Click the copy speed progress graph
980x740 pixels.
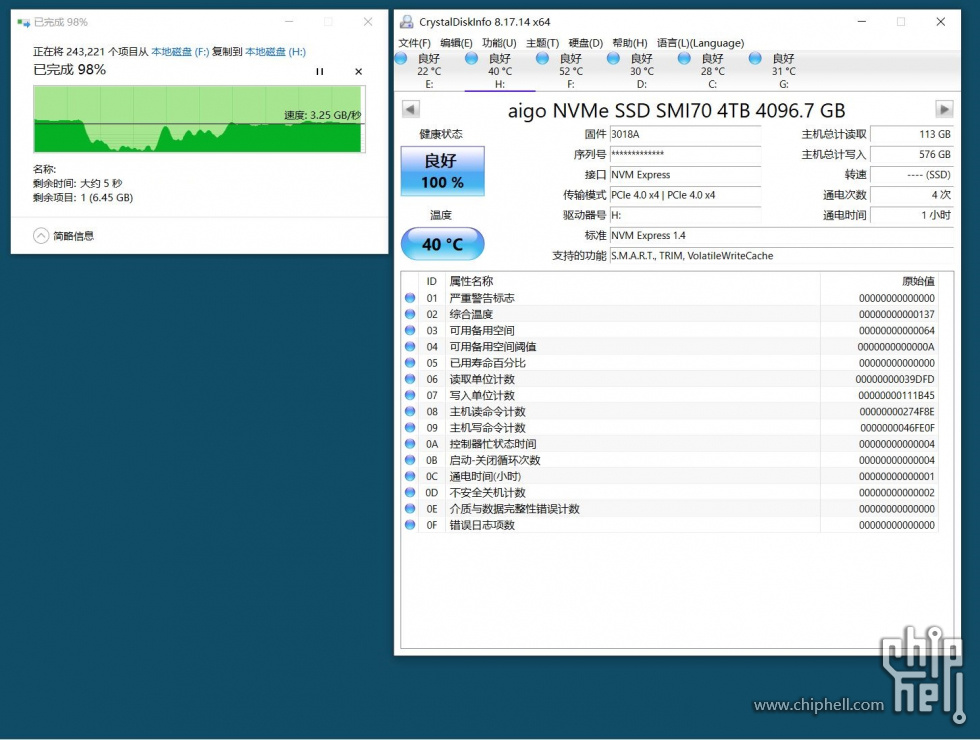pyautogui.click(x=199, y=119)
